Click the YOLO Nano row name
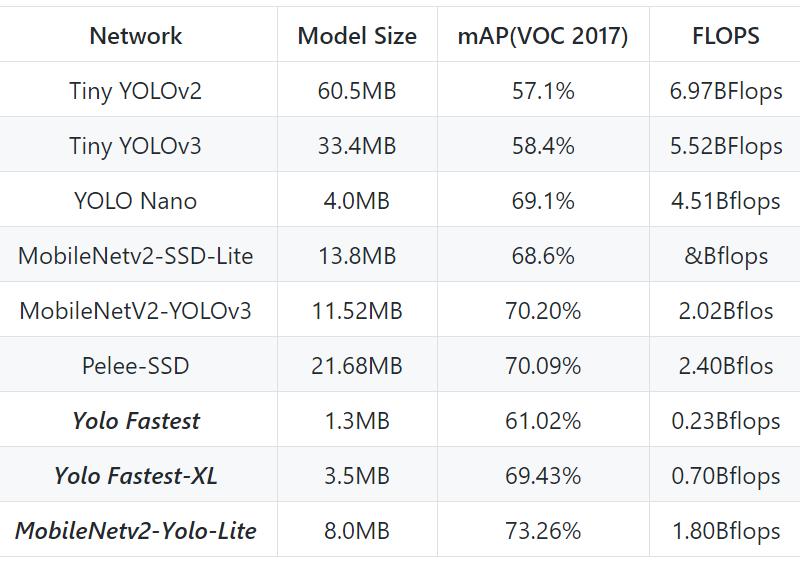The height and width of the screenshot is (567, 800). point(136,201)
